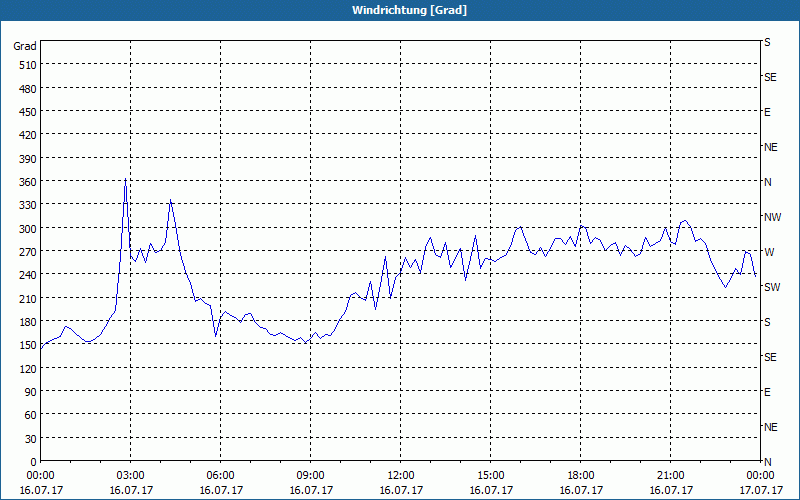The height and width of the screenshot is (500, 800).
Task: Click the S compass label on the 180 gridline
Action: pyautogui.click(x=767, y=322)
